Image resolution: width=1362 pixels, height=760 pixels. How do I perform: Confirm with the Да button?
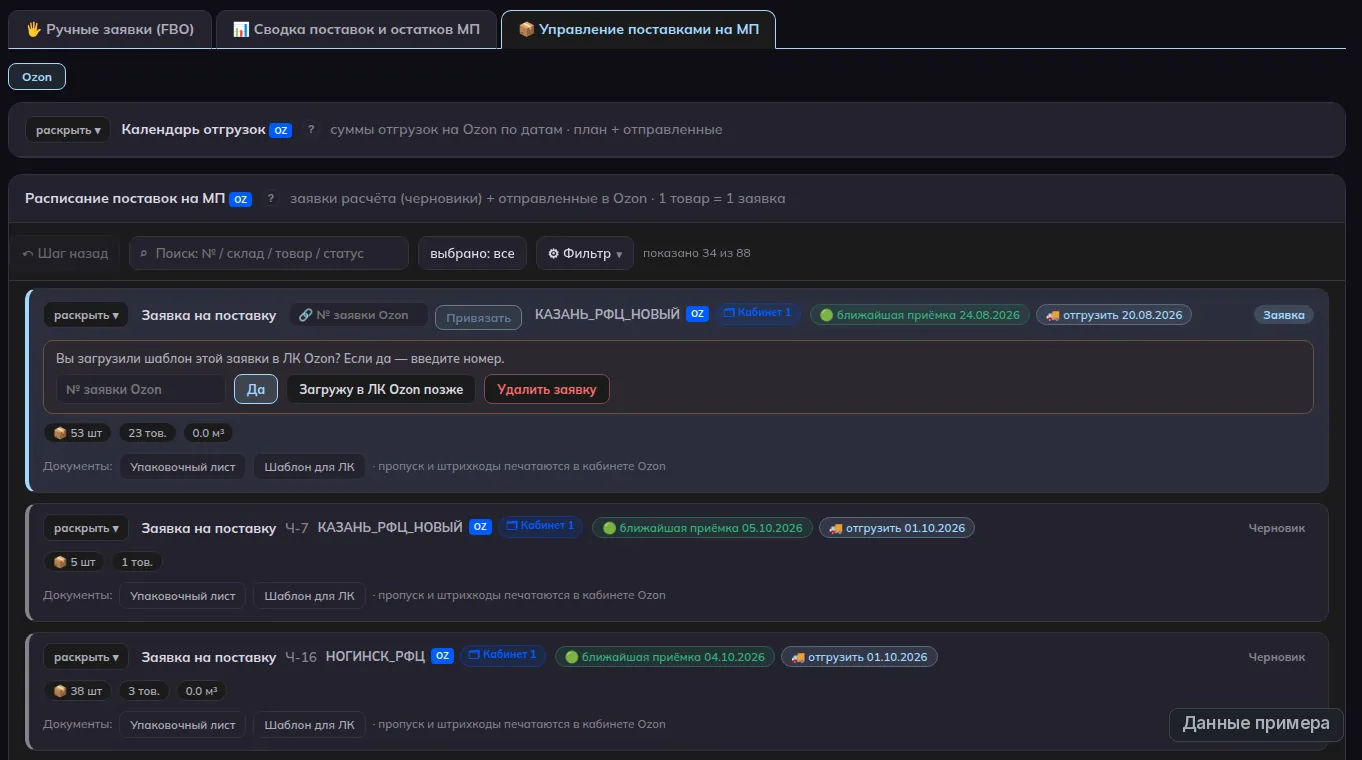(256, 389)
